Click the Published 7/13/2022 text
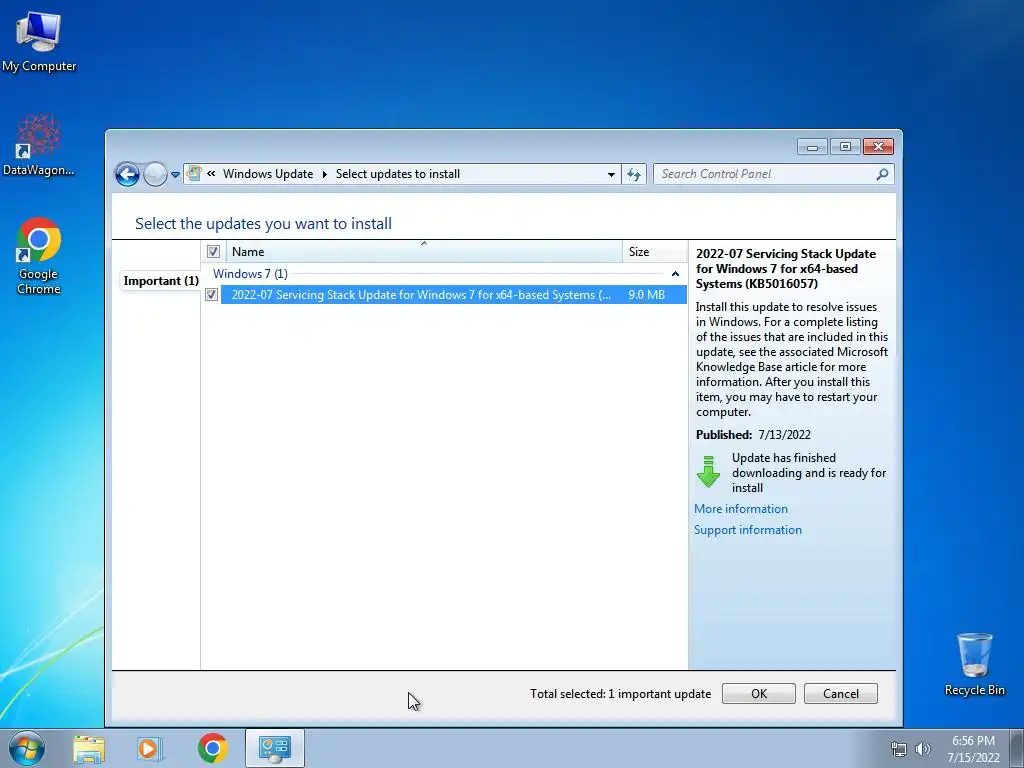Viewport: 1024px width, 768px height. point(753,435)
